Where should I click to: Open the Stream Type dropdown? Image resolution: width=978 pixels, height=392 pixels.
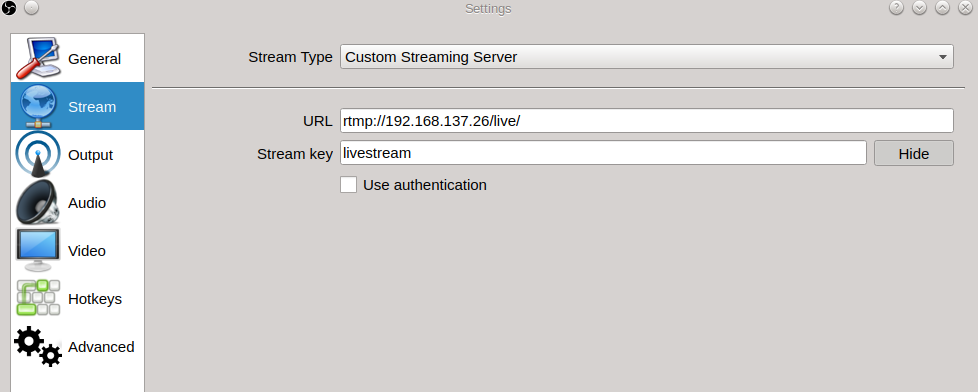[647, 57]
